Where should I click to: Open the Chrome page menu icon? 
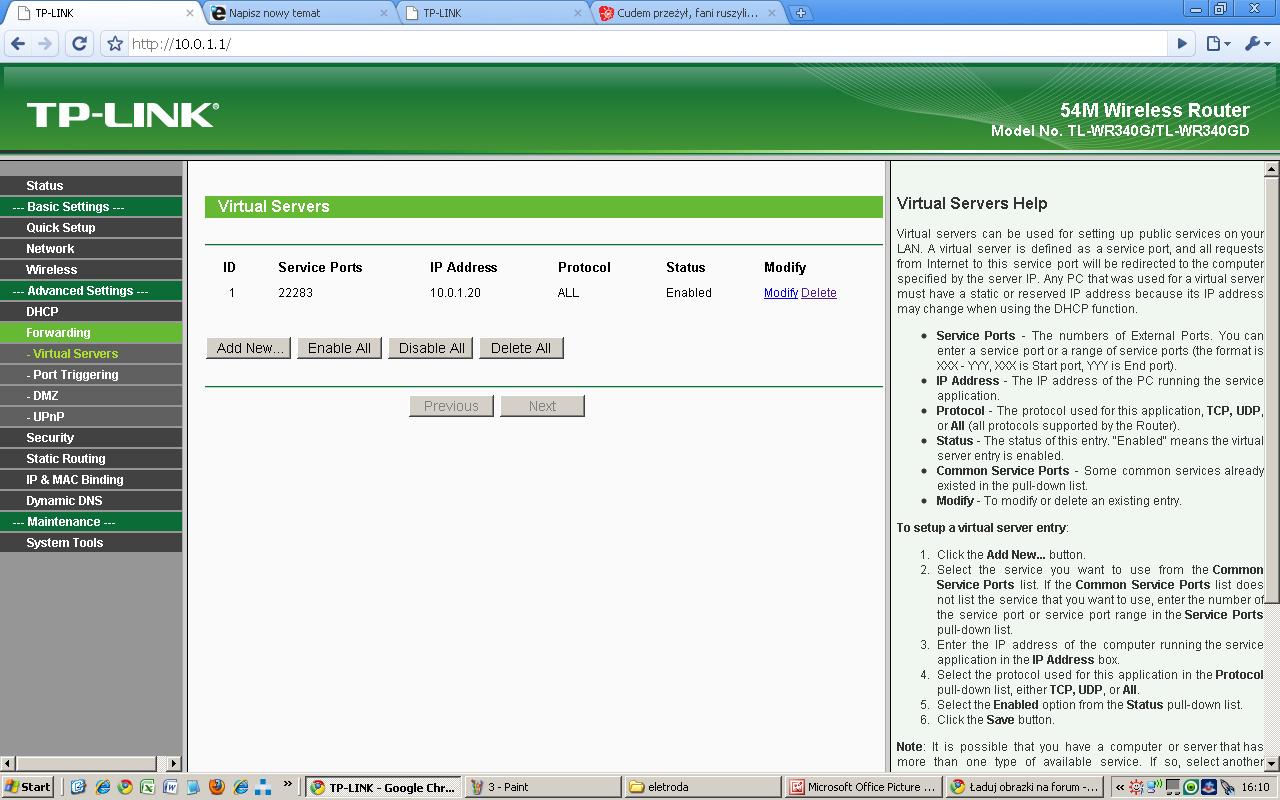click(1218, 44)
